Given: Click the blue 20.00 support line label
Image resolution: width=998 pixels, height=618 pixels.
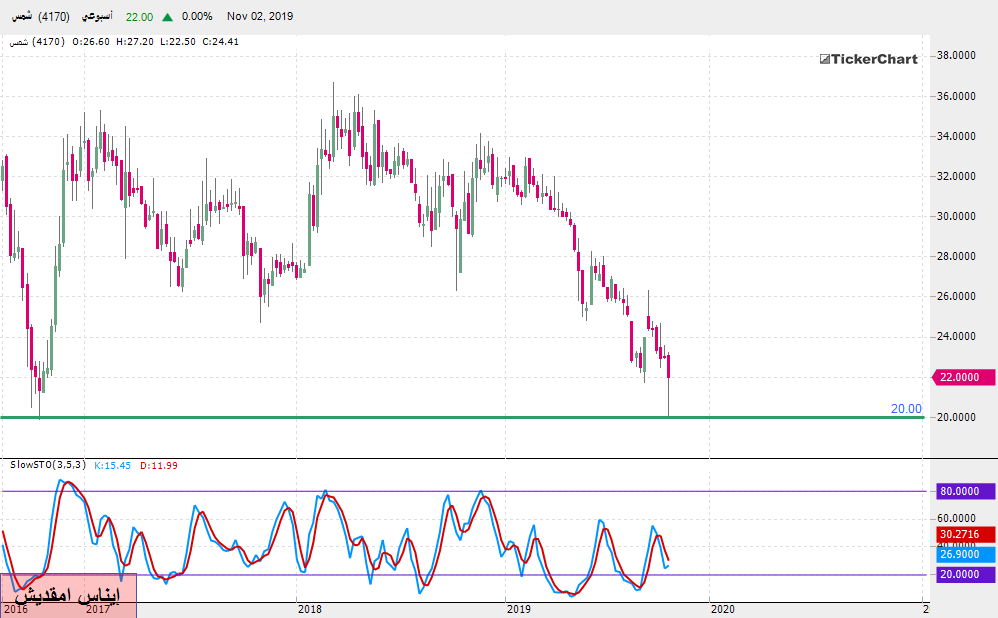Looking at the screenshot, I should click(906, 408).
